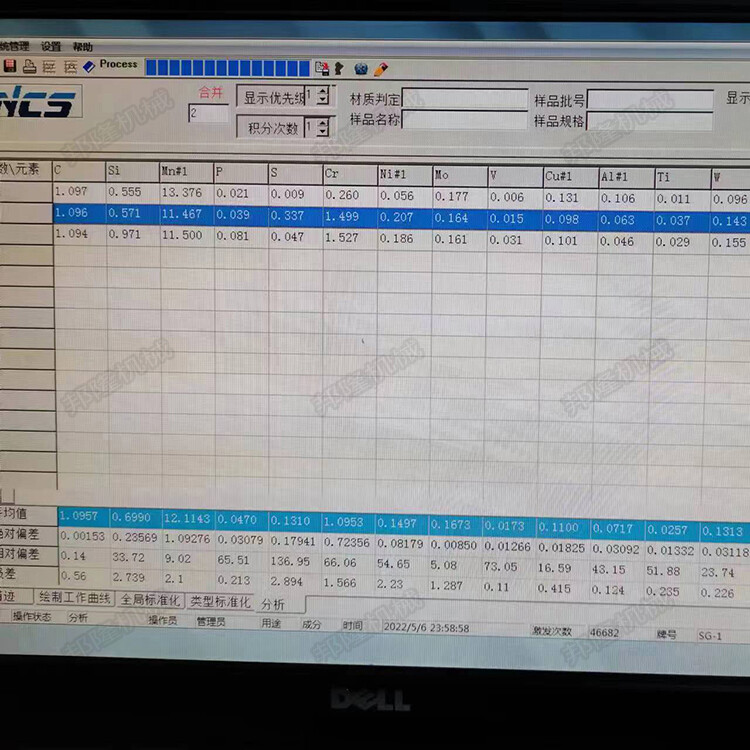Click the red floppy disk save icon
This screenshot has height=750, width=750.
click(10, 66)
